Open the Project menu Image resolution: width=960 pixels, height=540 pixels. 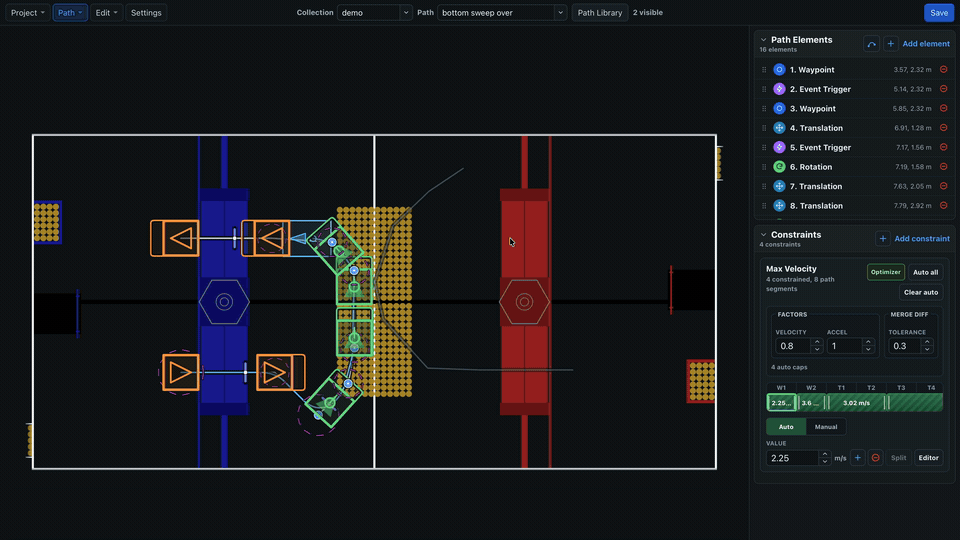point(28,12)
